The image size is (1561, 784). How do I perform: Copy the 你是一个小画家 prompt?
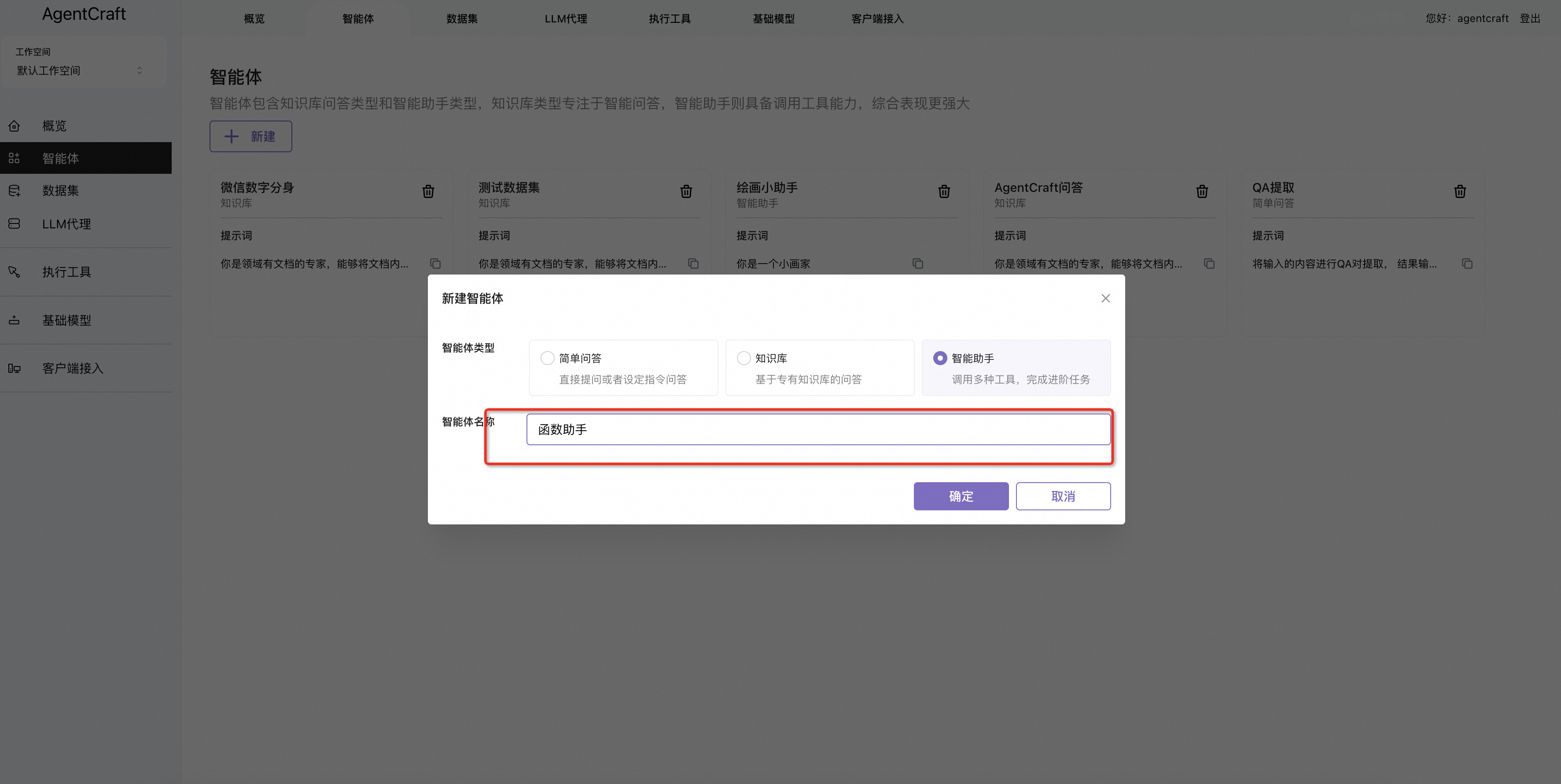point(918,264)
